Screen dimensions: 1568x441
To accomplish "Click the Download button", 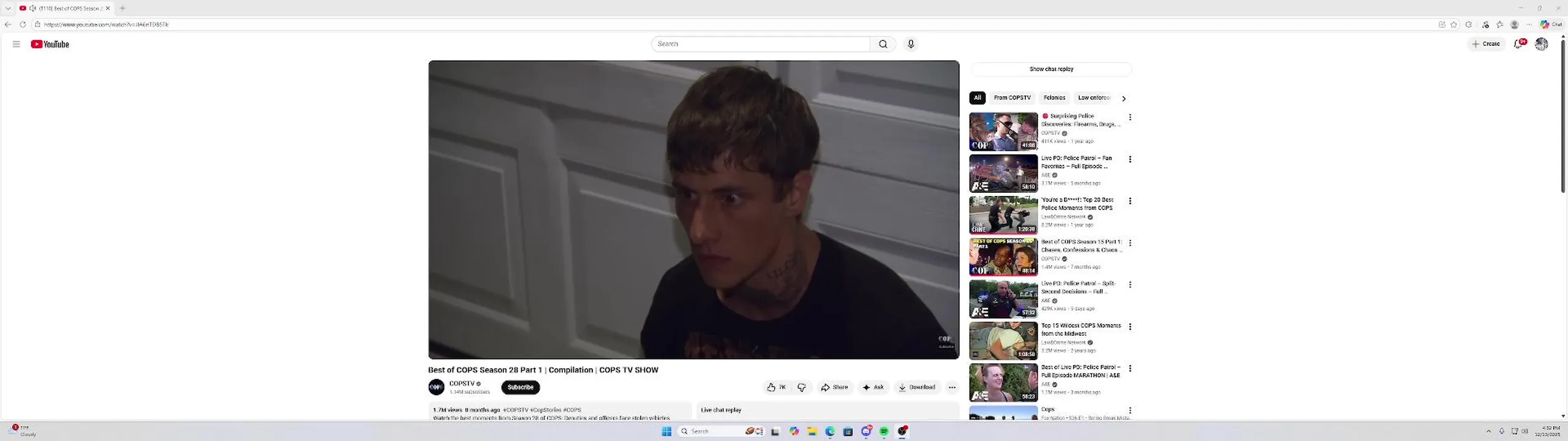I will [917, 387].
